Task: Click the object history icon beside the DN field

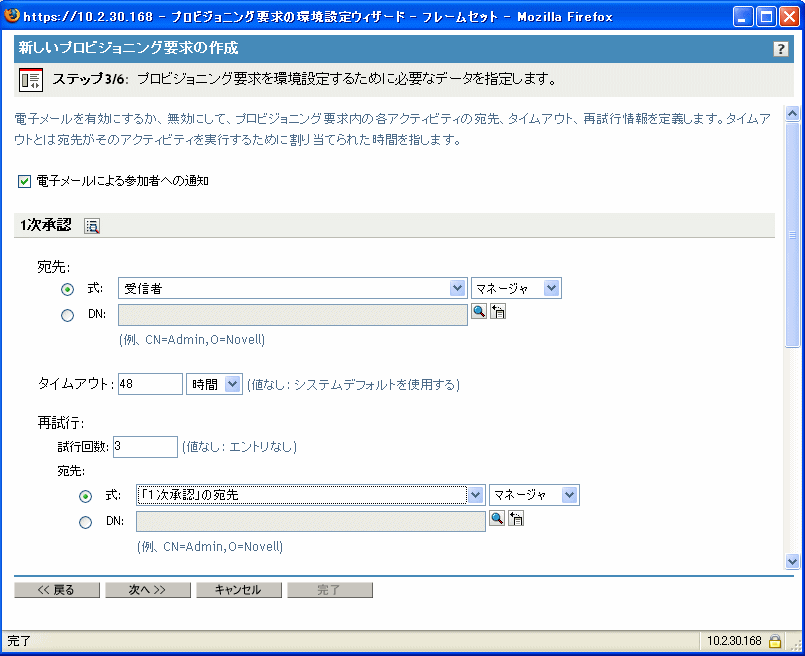Action: pos(497,311)
